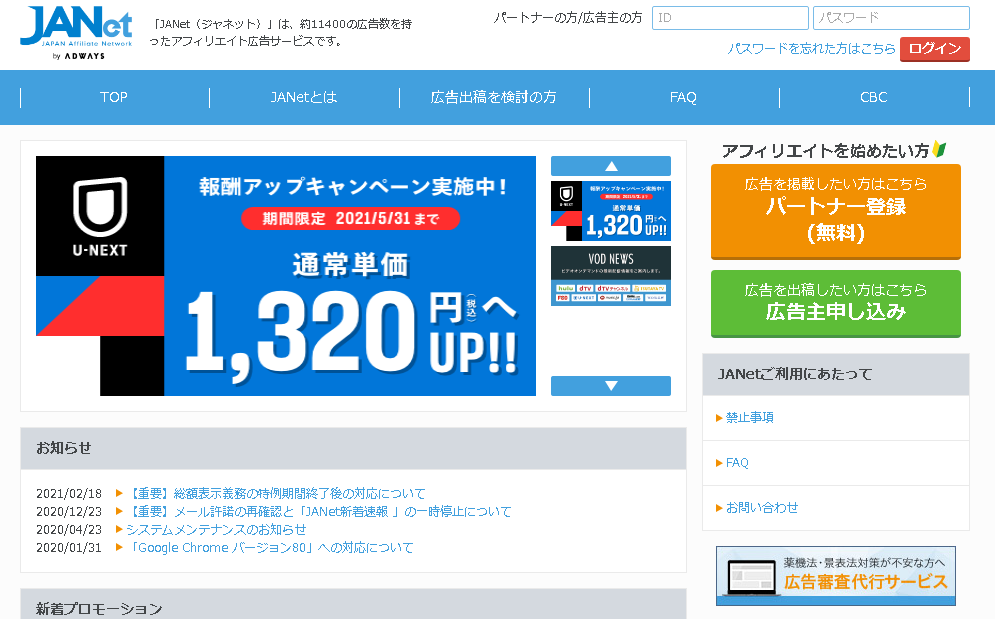Image resolution: width=995 pixels, height=619 pixels.
Task: Click the 広告審査代行サービス banner
Action: pyautogui.click(x=836, y=576)
